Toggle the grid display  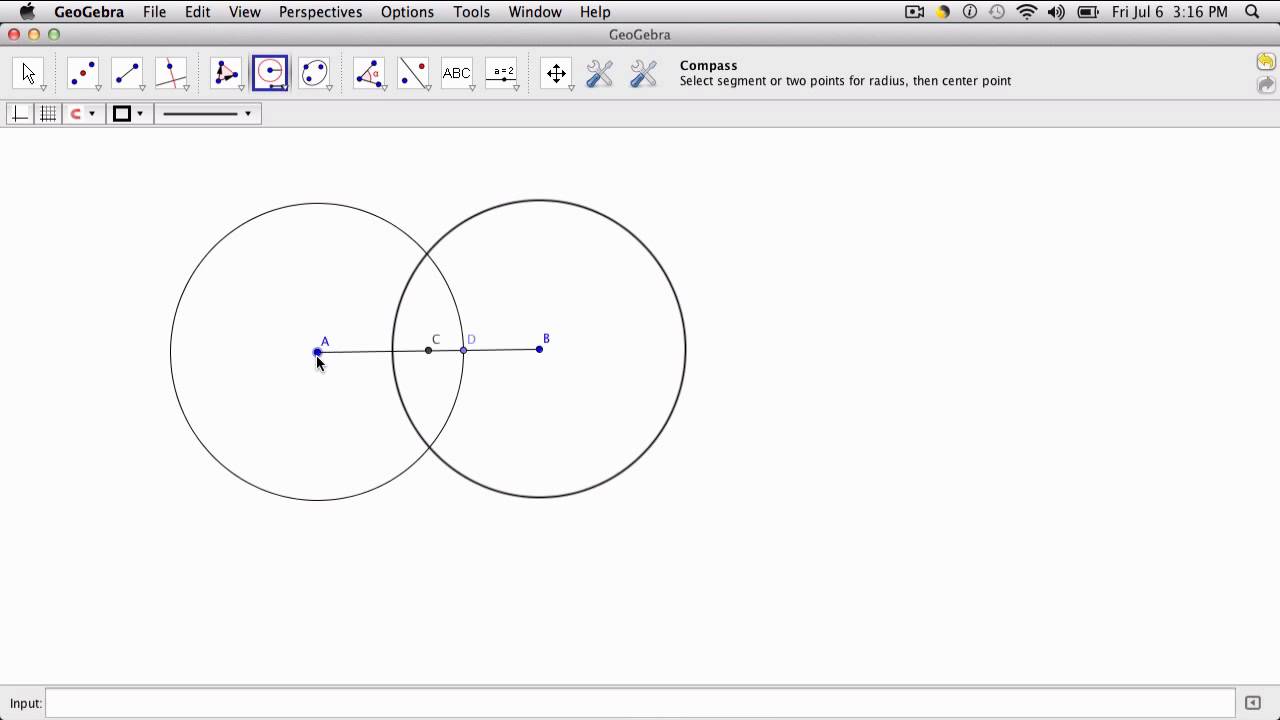point(47,114)
